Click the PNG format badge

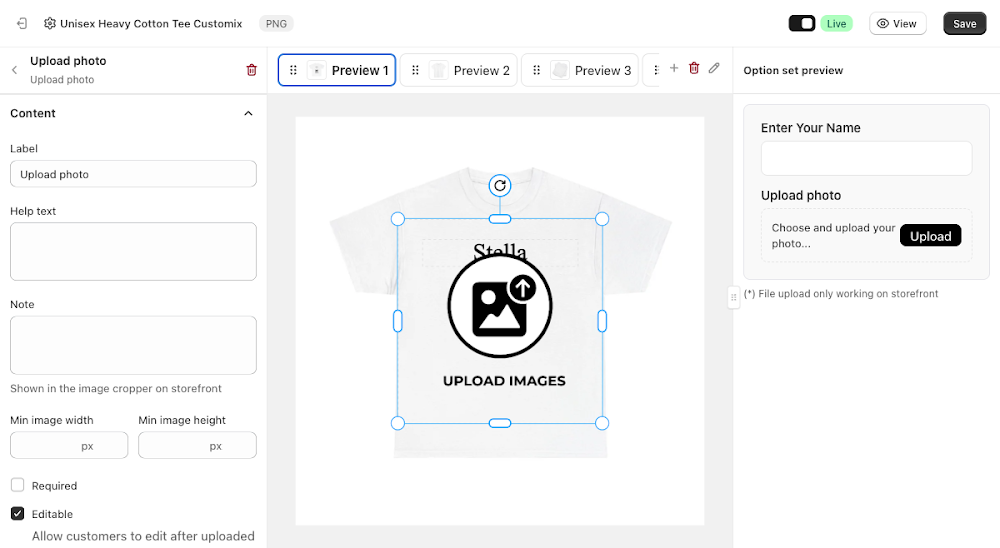(276, 24)
